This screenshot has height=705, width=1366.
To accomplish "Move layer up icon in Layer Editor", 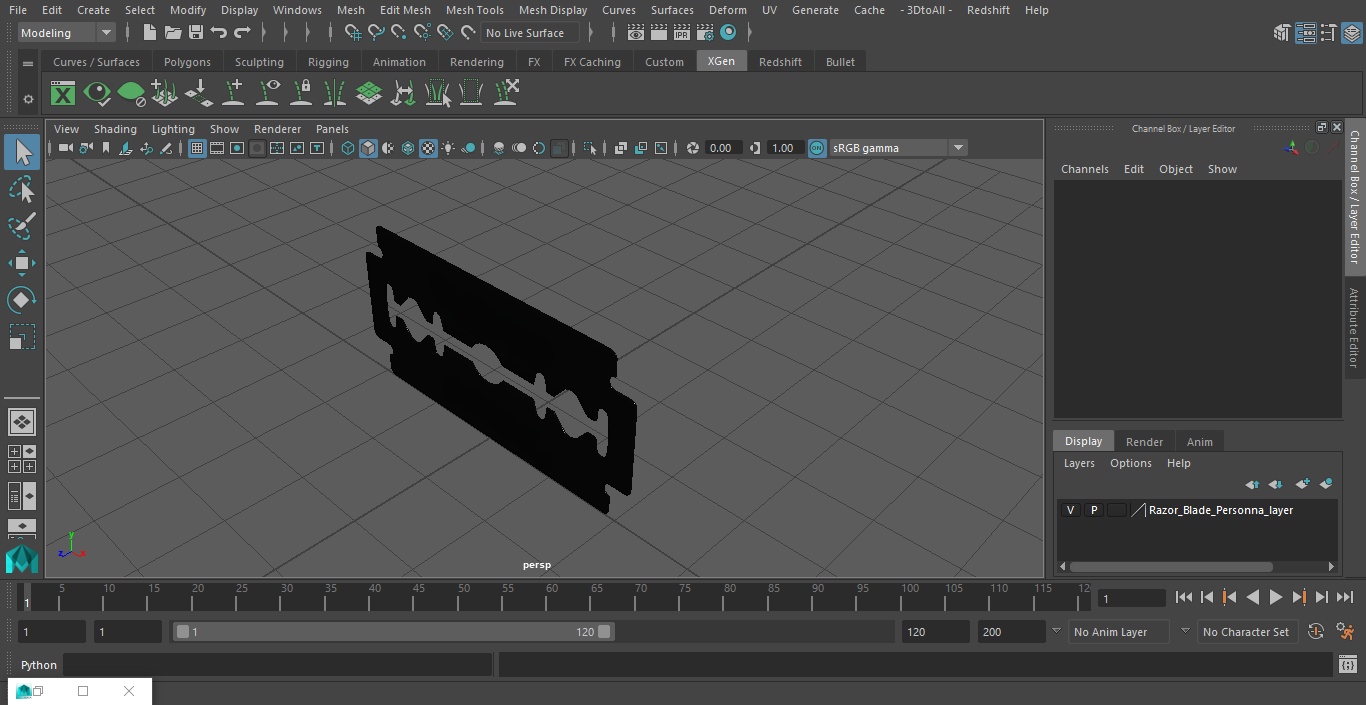I will pos(1252,484).
